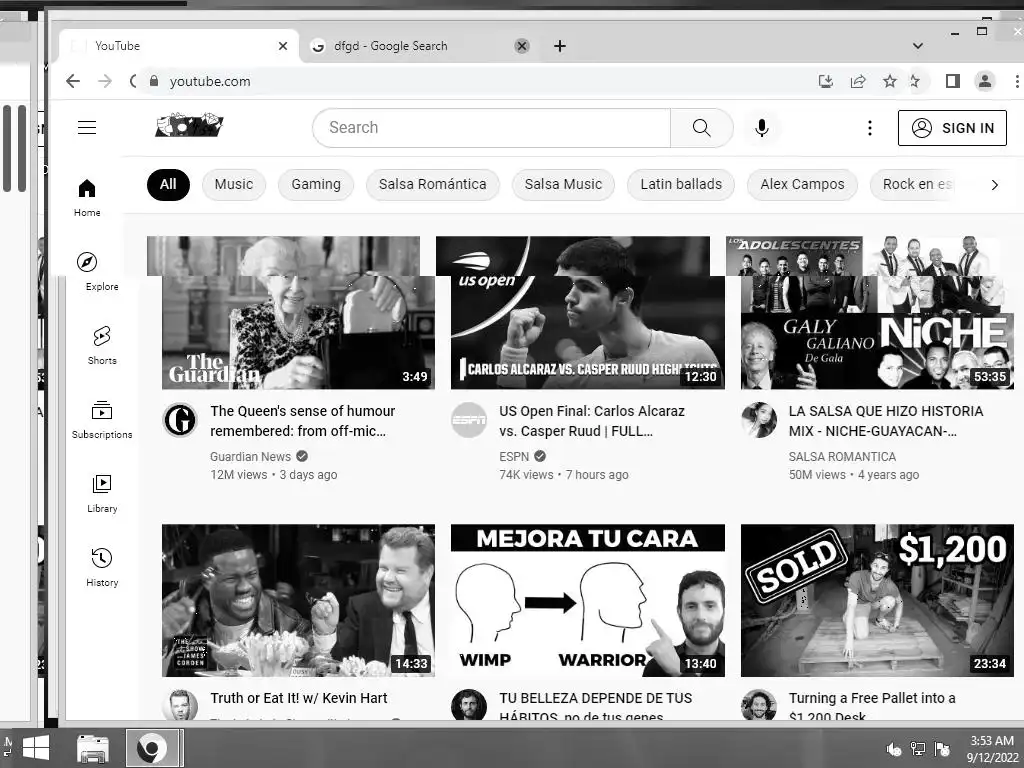Open the MEJORA TU CARA thumbnail
1024x768 pixels.
588,600
